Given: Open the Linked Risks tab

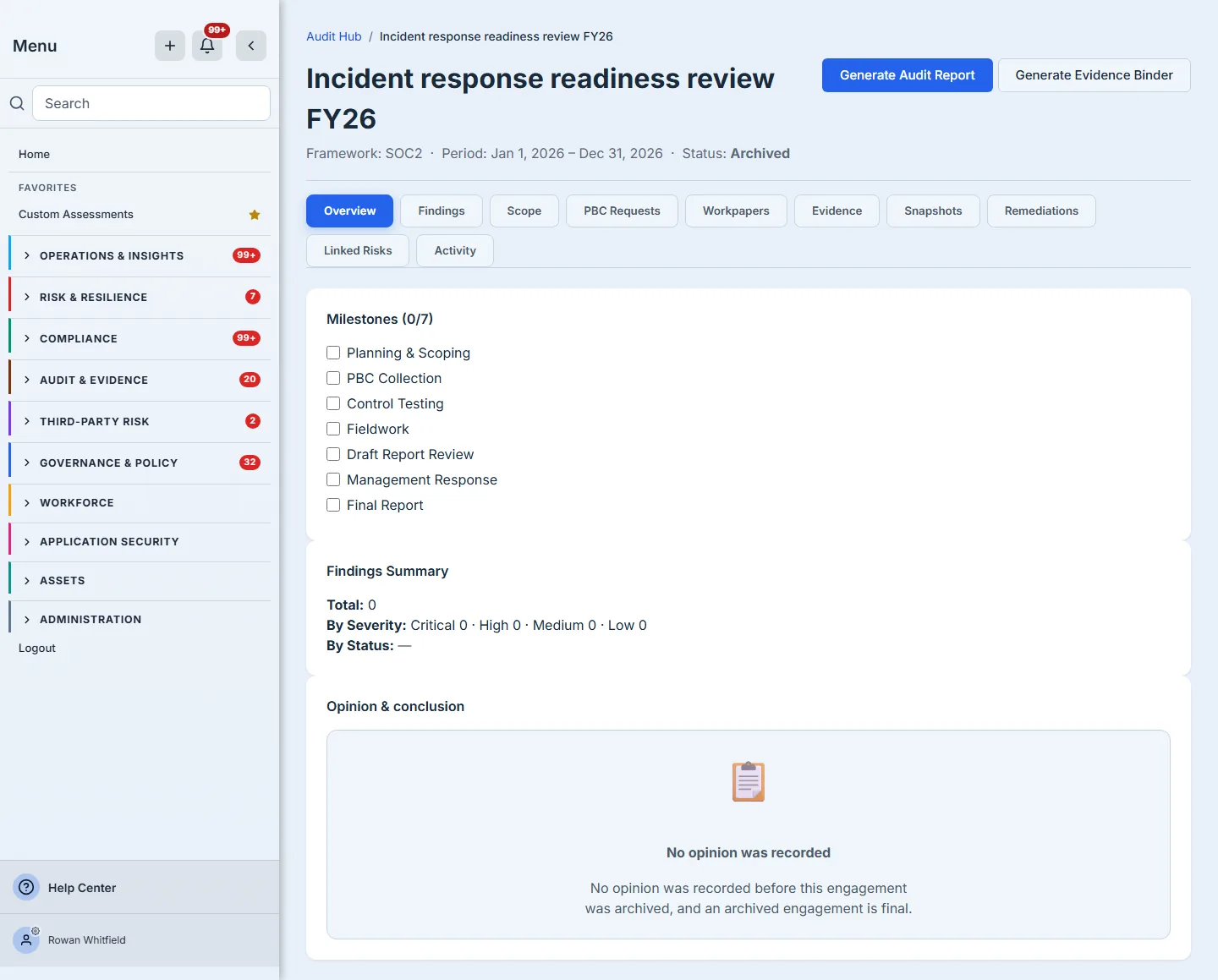Looking at the screenshot, I should [358, 250].
